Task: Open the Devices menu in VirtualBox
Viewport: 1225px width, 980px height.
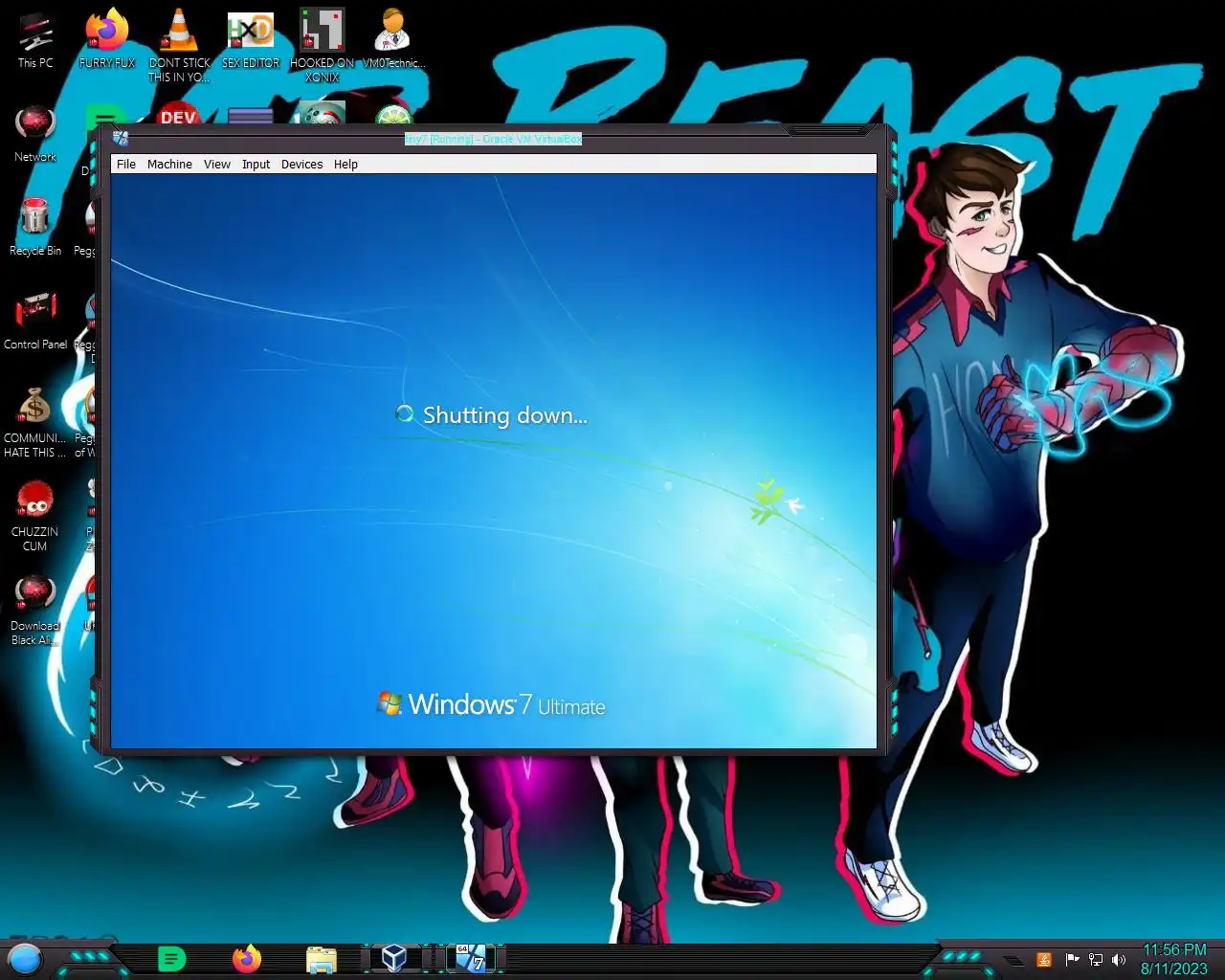Action: (x=301, y=165)
